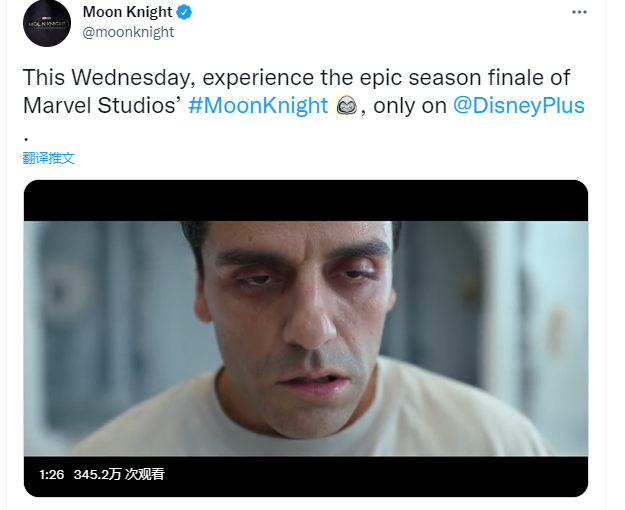The image size is (625, 510).
Task: Click the 1:26 video duration label
Action: [52, 474]
